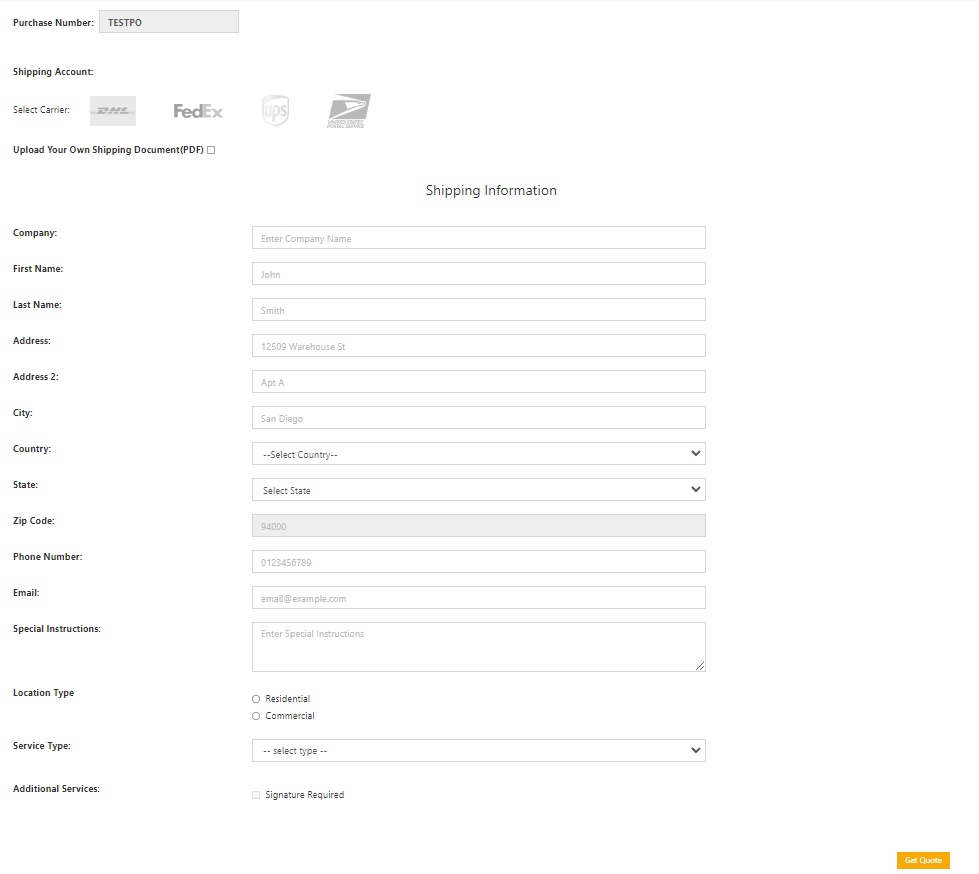
Task: Click into the Email input field
Action: pyautogui.click(x=478, y=598)
